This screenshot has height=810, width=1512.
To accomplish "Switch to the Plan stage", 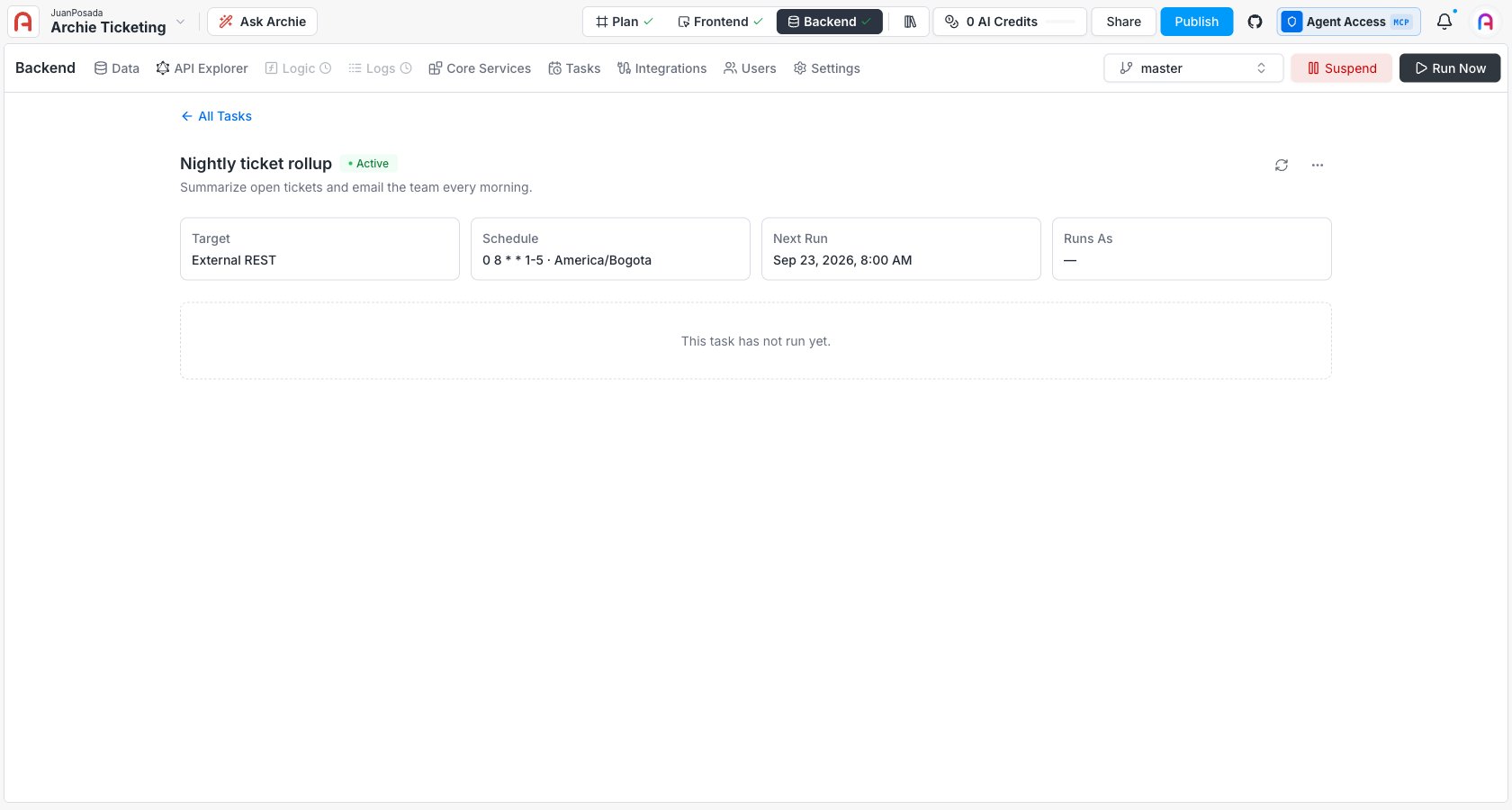I will click(x=624, y=22).
